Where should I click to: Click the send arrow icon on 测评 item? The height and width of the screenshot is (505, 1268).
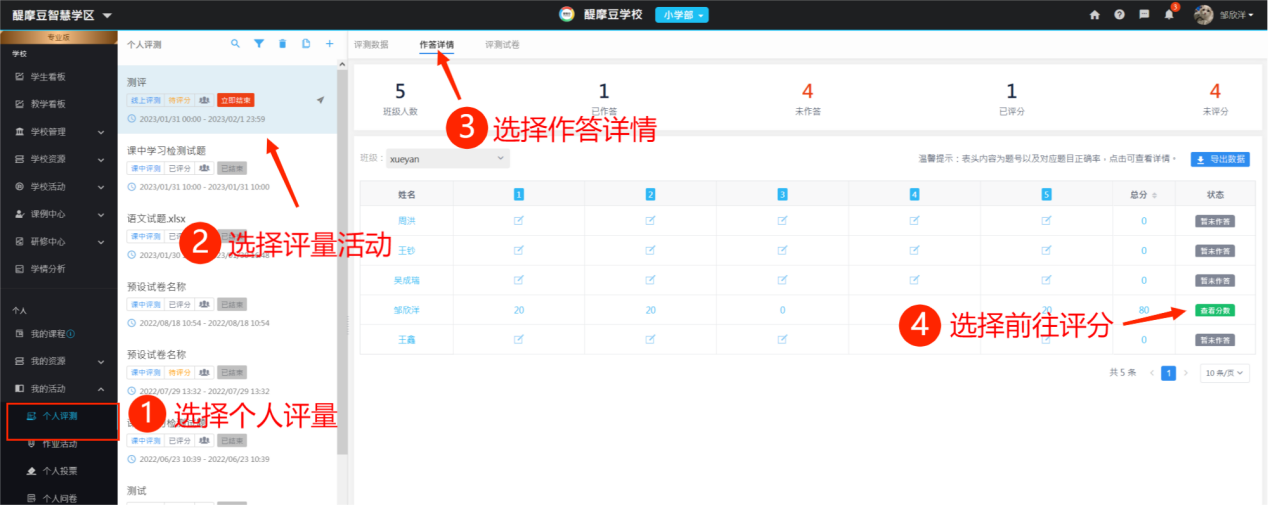(x=320, y=100)
